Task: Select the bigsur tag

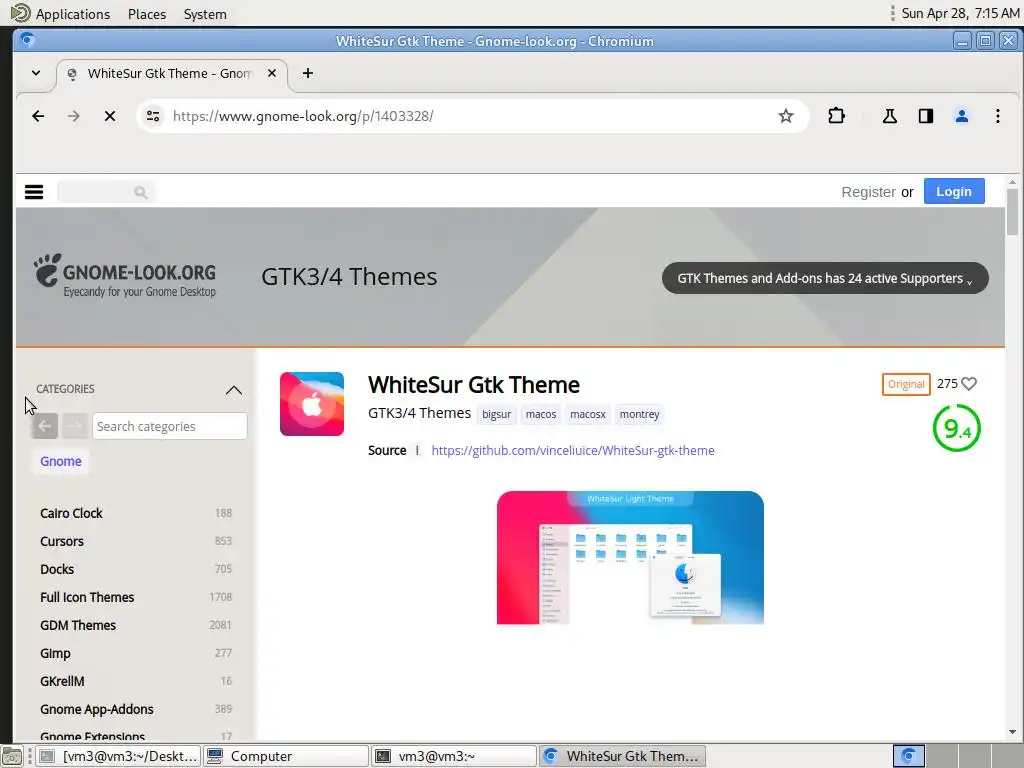Action: pos(496,415)
